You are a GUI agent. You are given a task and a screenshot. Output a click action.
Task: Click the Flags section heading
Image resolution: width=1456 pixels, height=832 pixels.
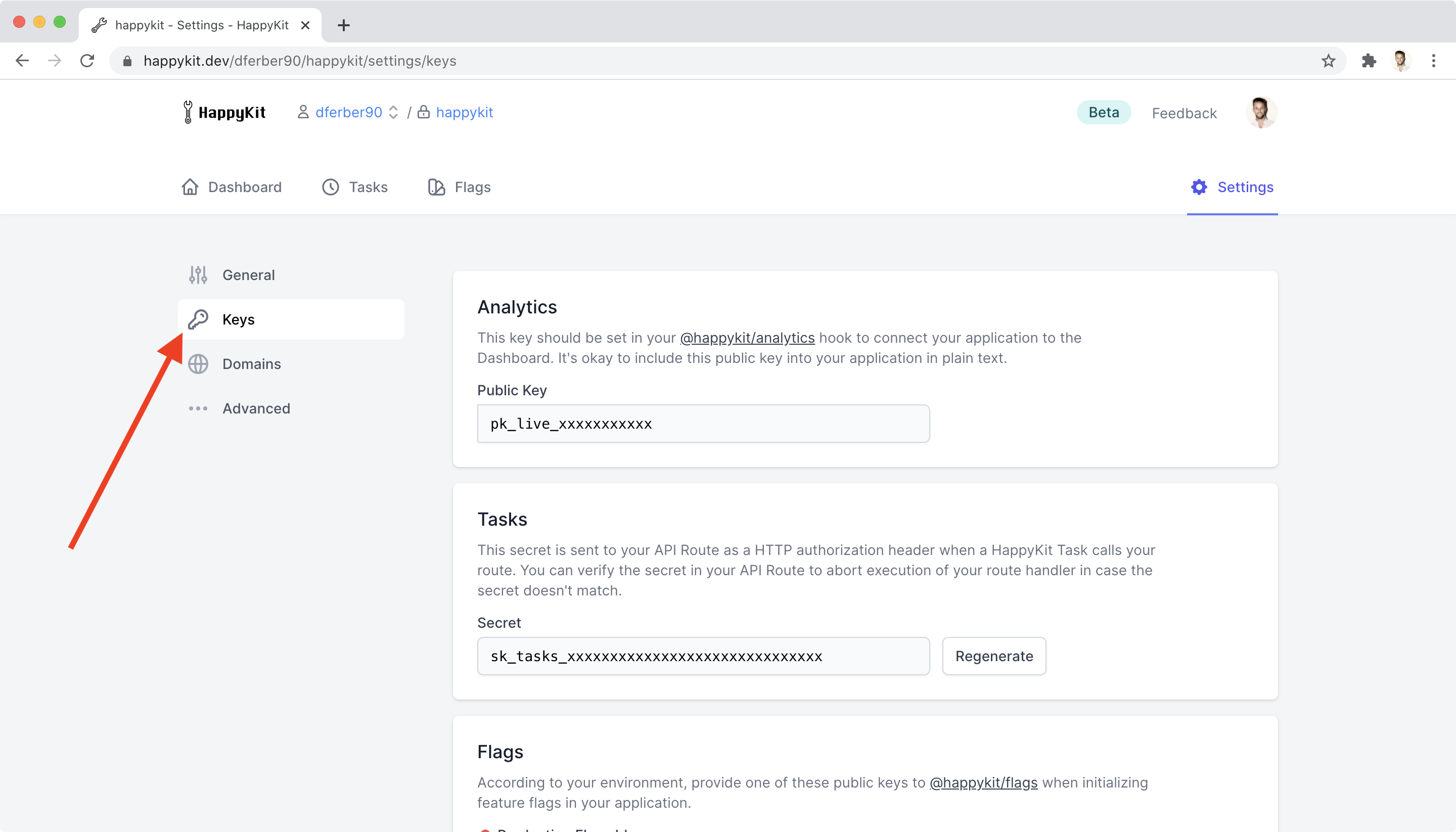(x=500, y=752)
